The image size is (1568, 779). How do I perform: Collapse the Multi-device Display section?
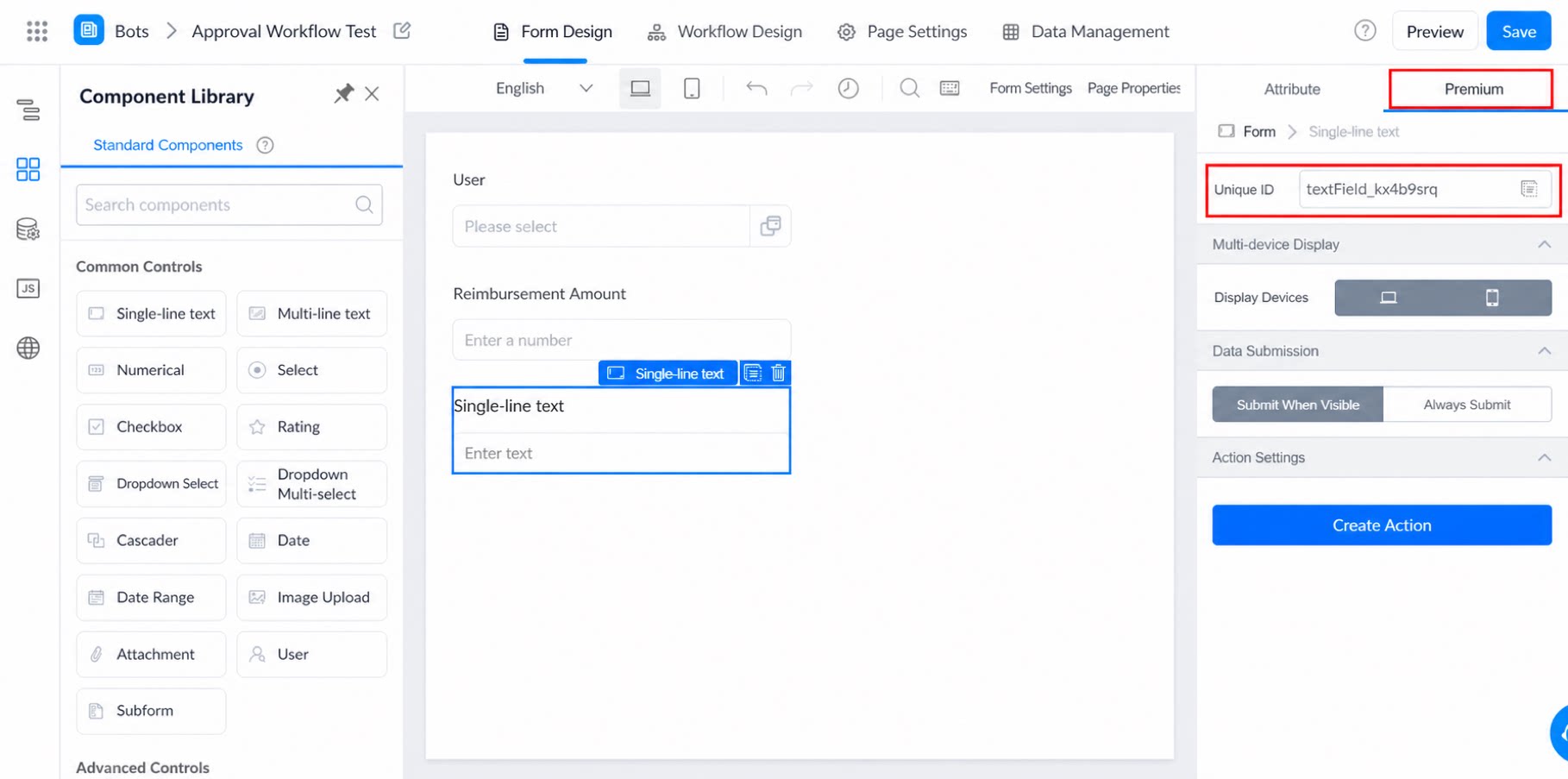point(1544,245)
